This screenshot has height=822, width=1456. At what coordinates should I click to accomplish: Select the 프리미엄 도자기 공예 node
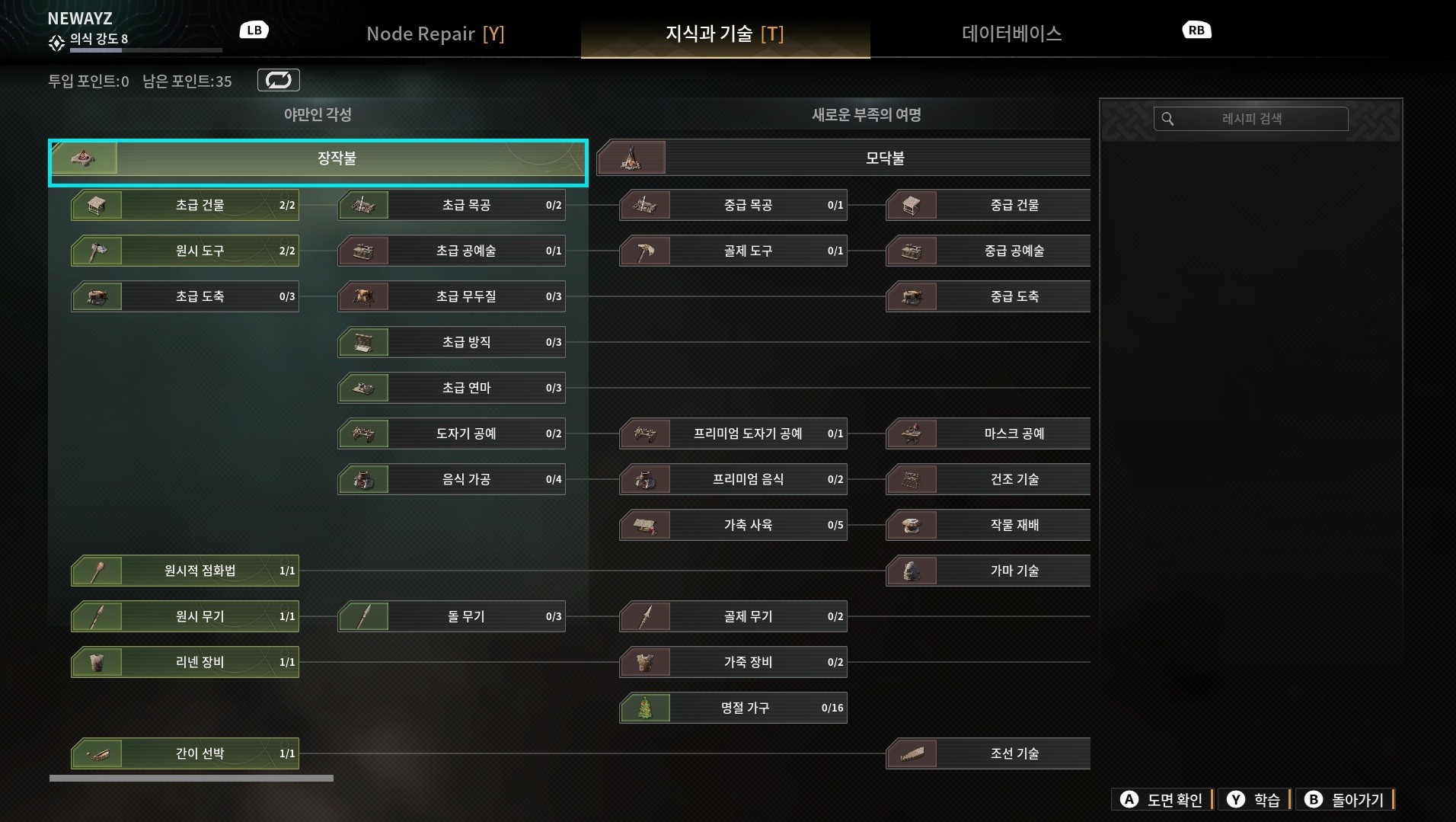(733, 433)
